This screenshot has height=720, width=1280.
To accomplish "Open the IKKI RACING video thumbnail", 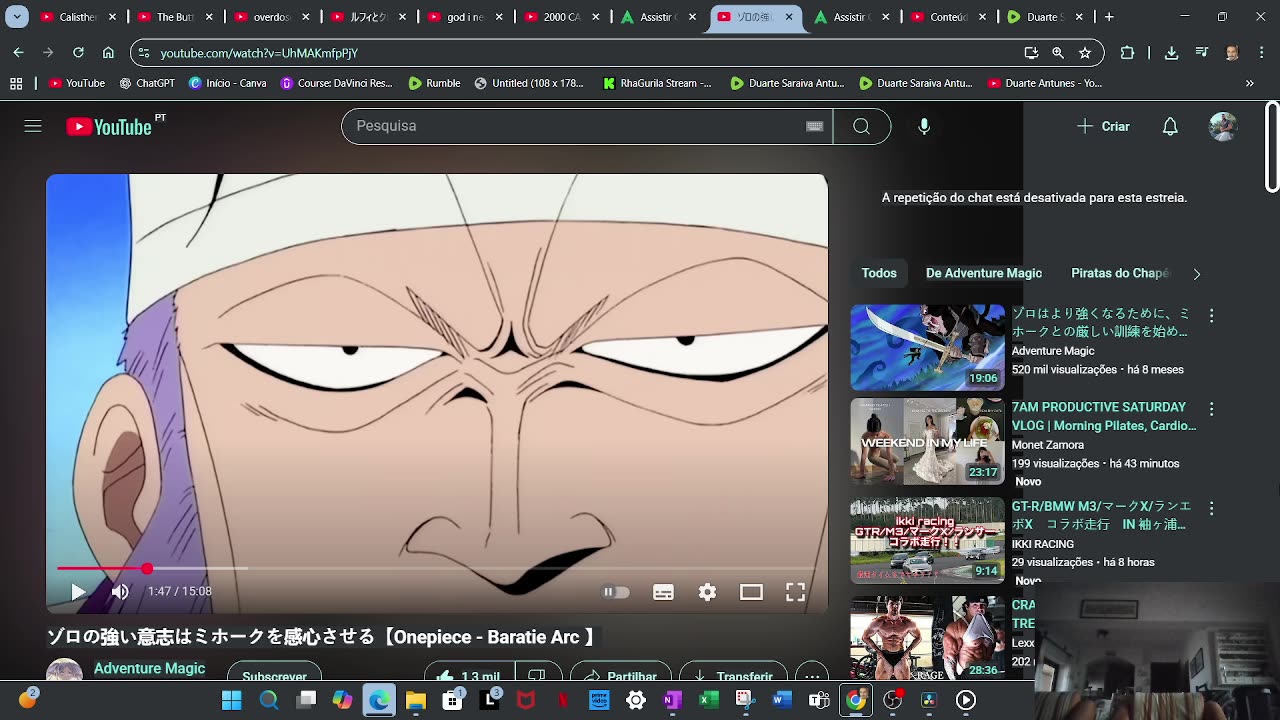I will tap(927, 540).
